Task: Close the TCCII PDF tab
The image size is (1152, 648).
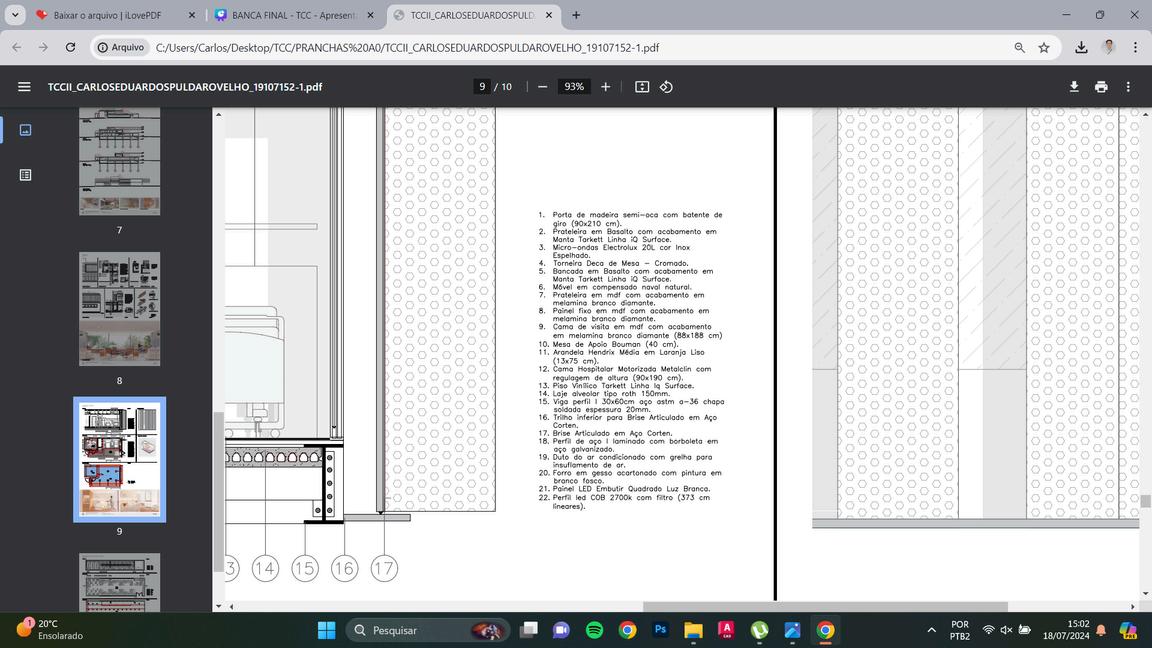Action: click(x=549, y=15)
